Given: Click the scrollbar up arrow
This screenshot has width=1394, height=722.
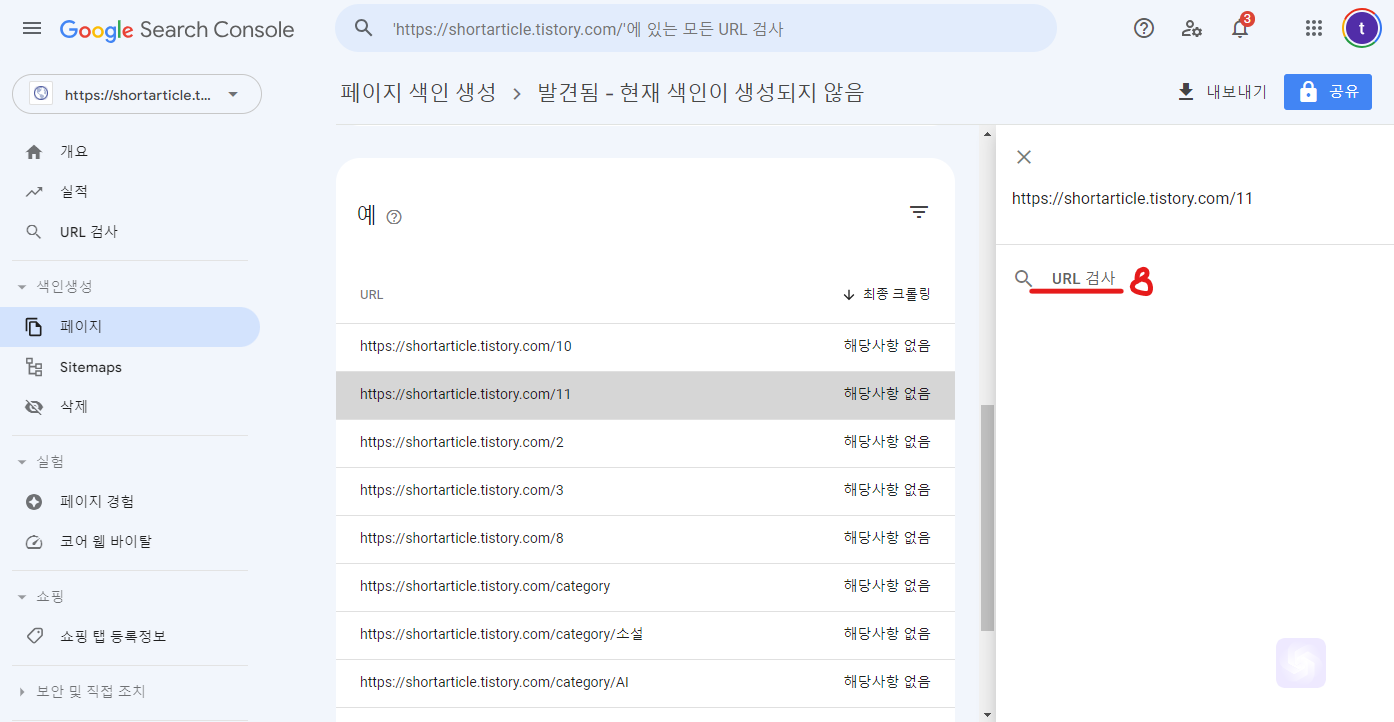Looking at the screenshot, I should coord(988,133).
